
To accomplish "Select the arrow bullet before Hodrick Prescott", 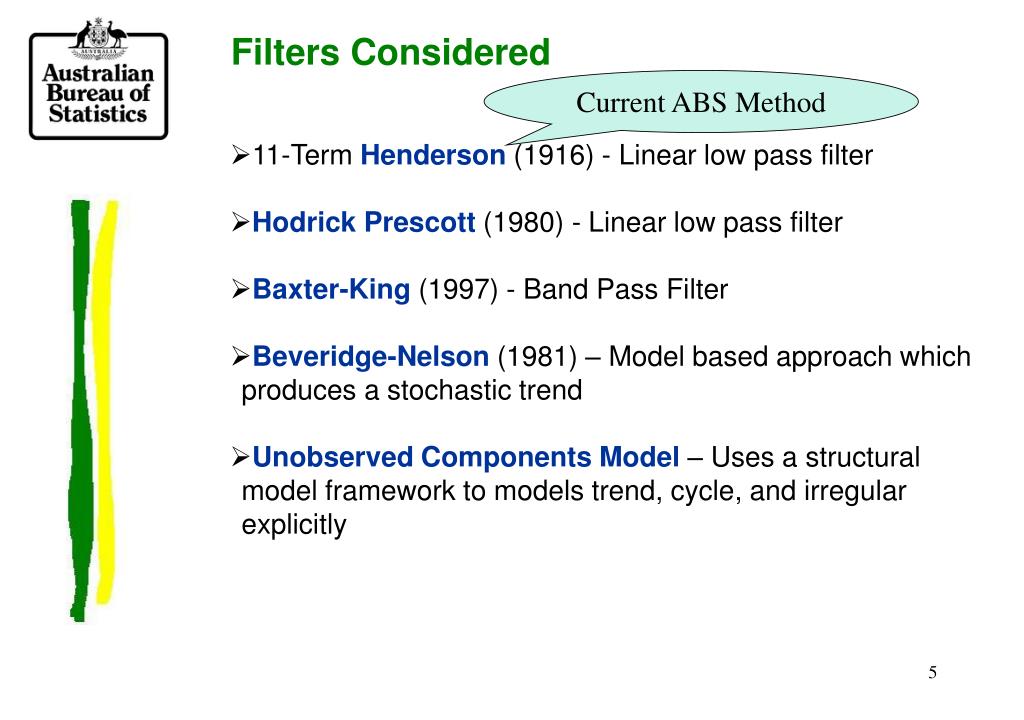I will (x=240, y=222).
